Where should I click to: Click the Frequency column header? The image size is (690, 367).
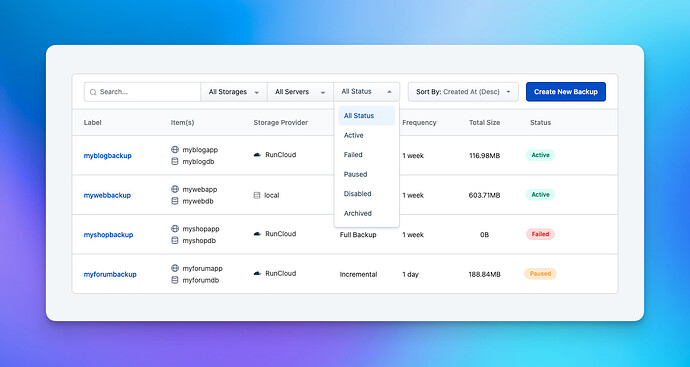419,122
